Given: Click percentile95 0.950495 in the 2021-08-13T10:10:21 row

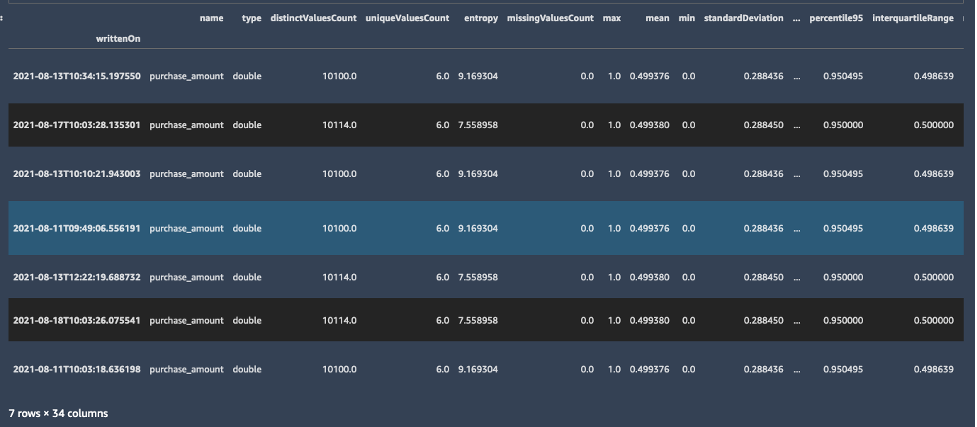Looking at the screenshot, I should tap(843, 174).
